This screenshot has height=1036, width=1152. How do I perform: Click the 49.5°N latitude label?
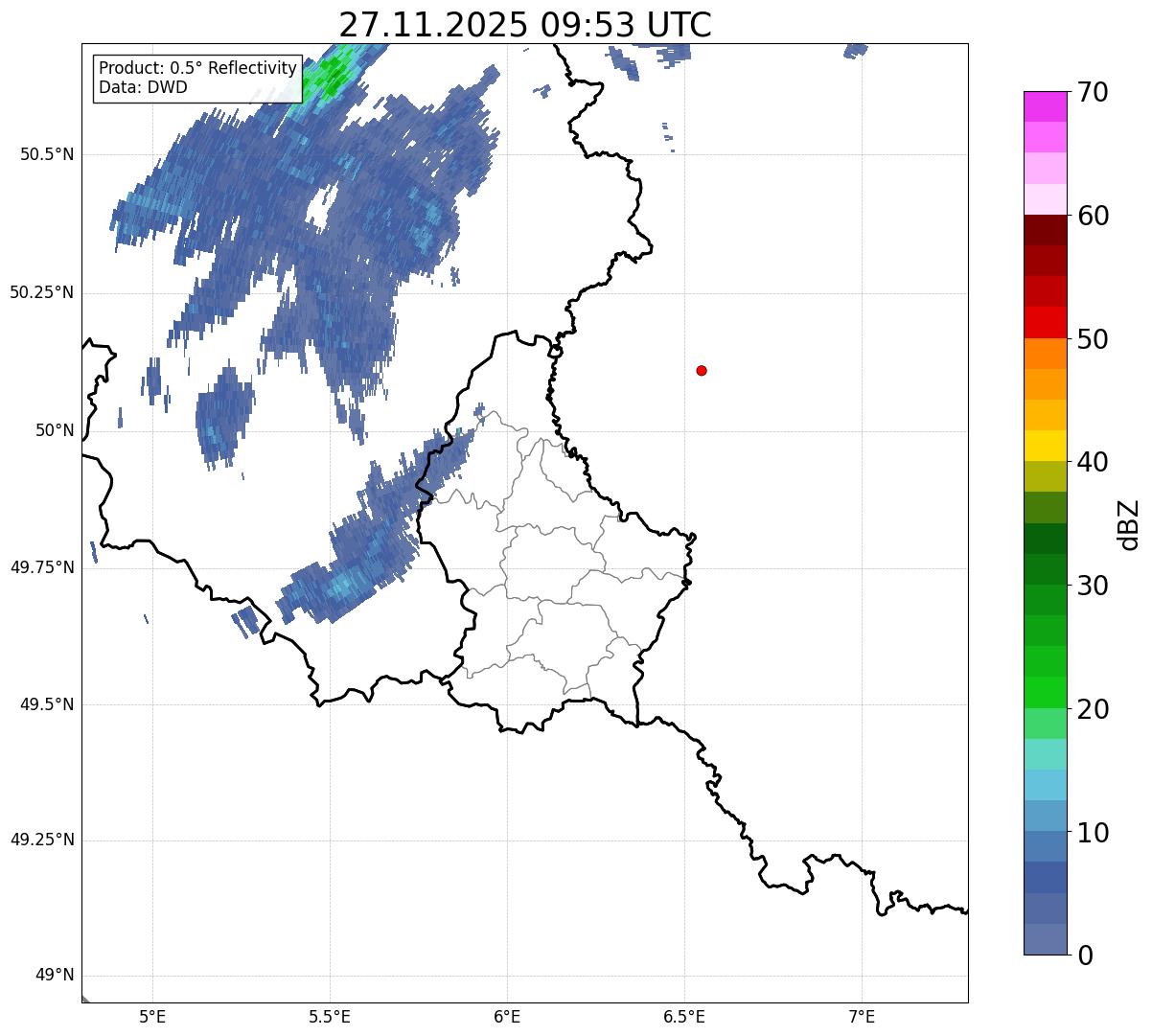[x=46, y=704]
